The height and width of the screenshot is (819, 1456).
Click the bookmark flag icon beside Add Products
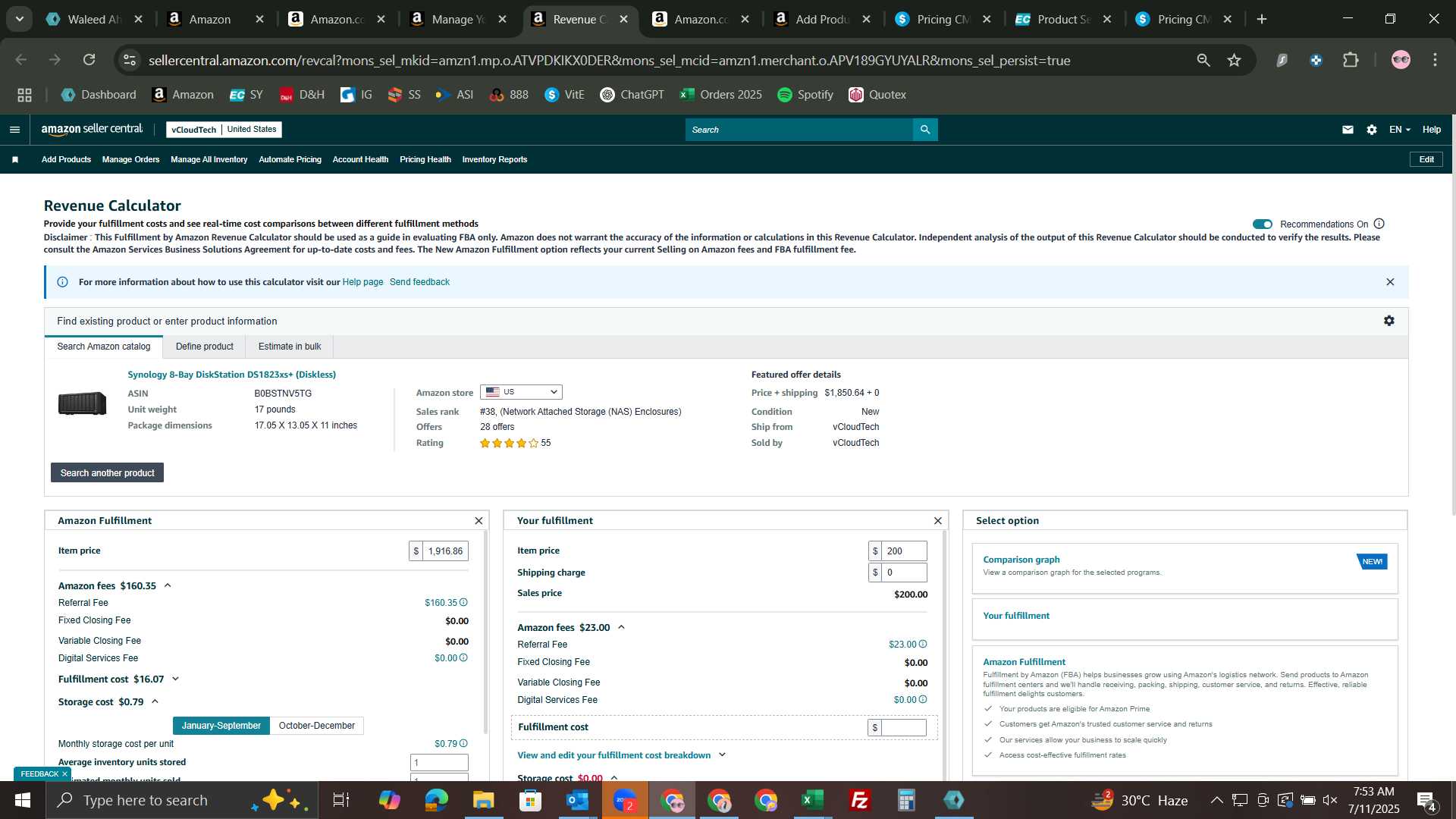click(x=15, y=160)
